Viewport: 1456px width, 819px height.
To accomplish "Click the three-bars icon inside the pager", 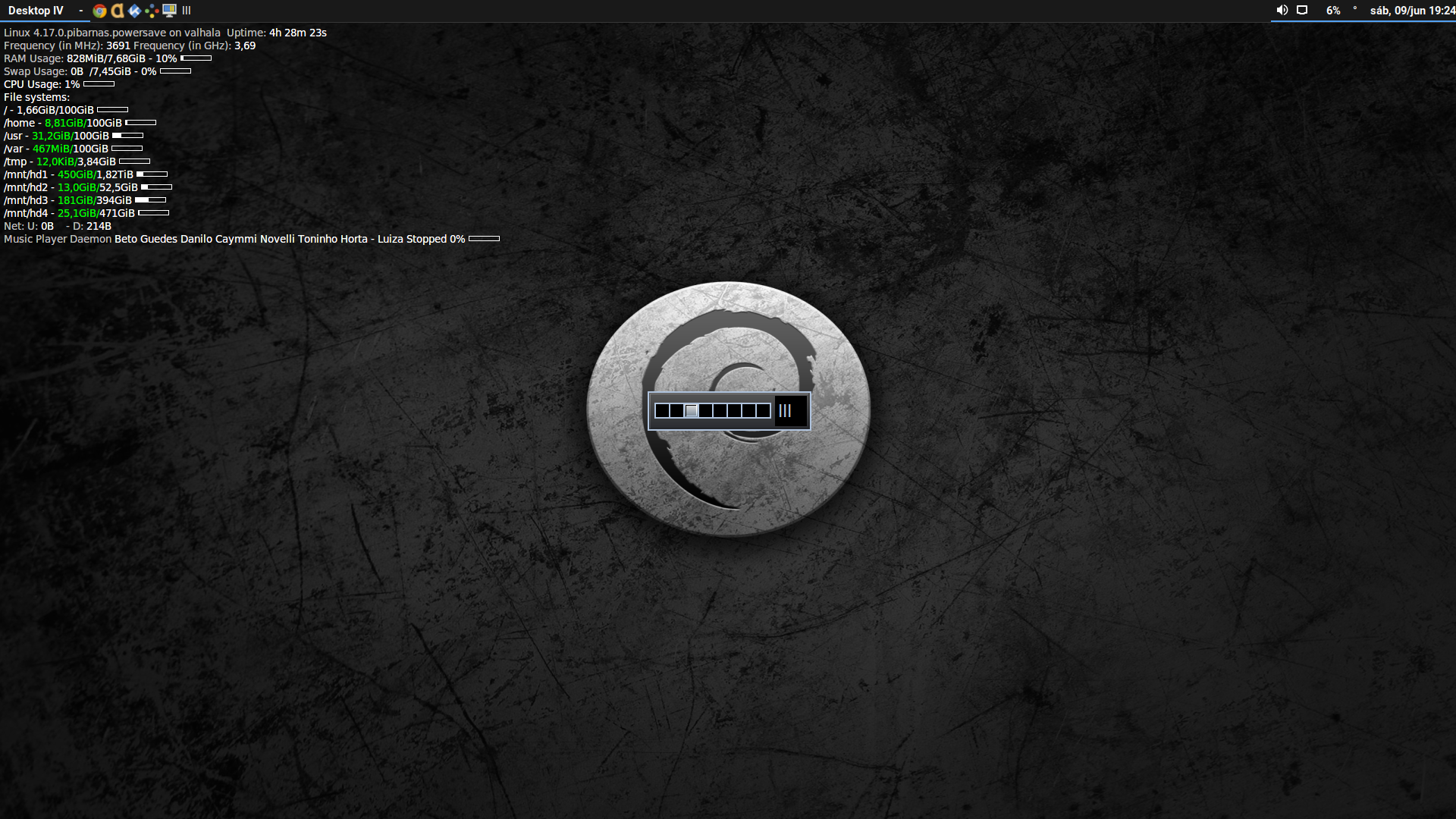I will tap(785, 410).
